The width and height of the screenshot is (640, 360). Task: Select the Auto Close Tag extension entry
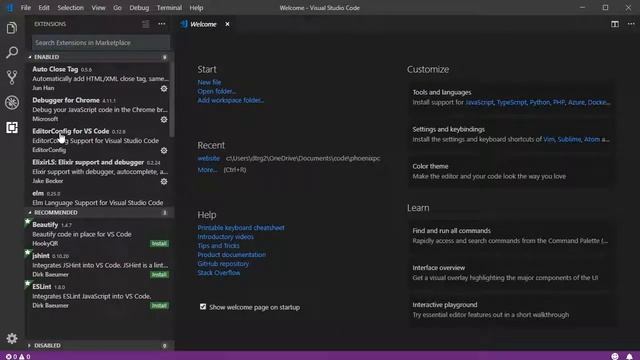tap(98, 78)
